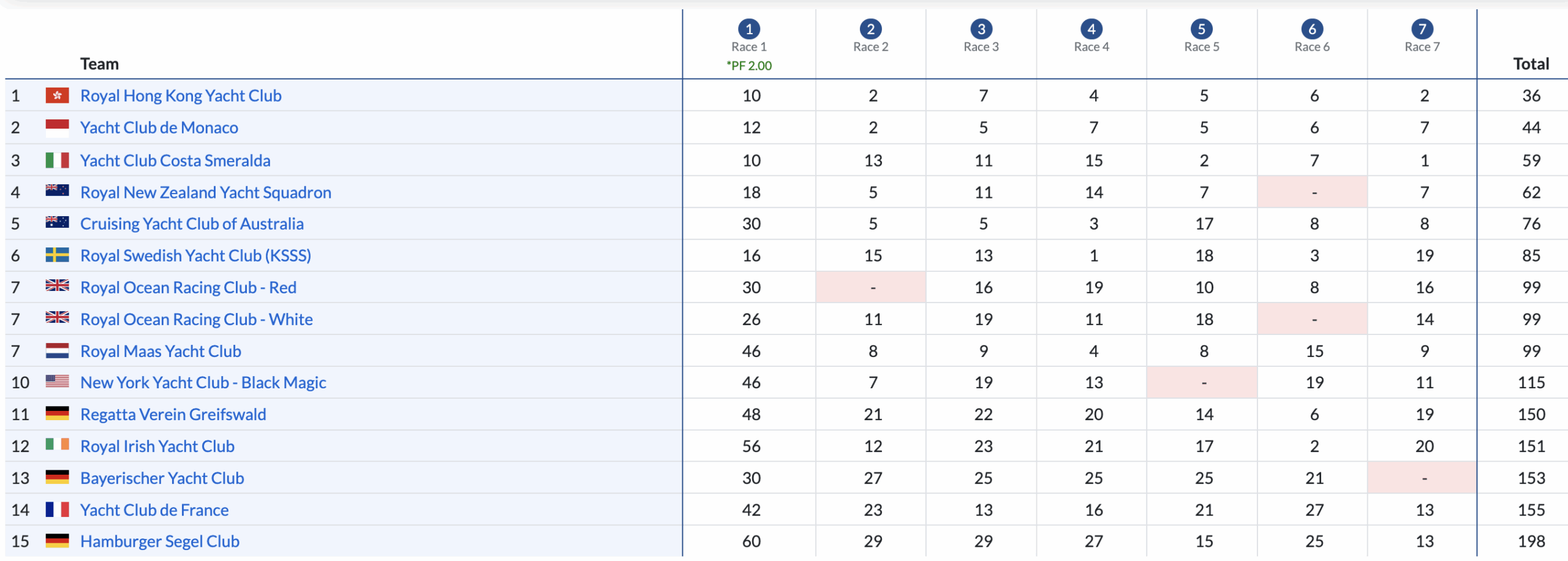Click the Netherlands flag beside Royal Maas
1568x561 pixels.
coord(57,351)
